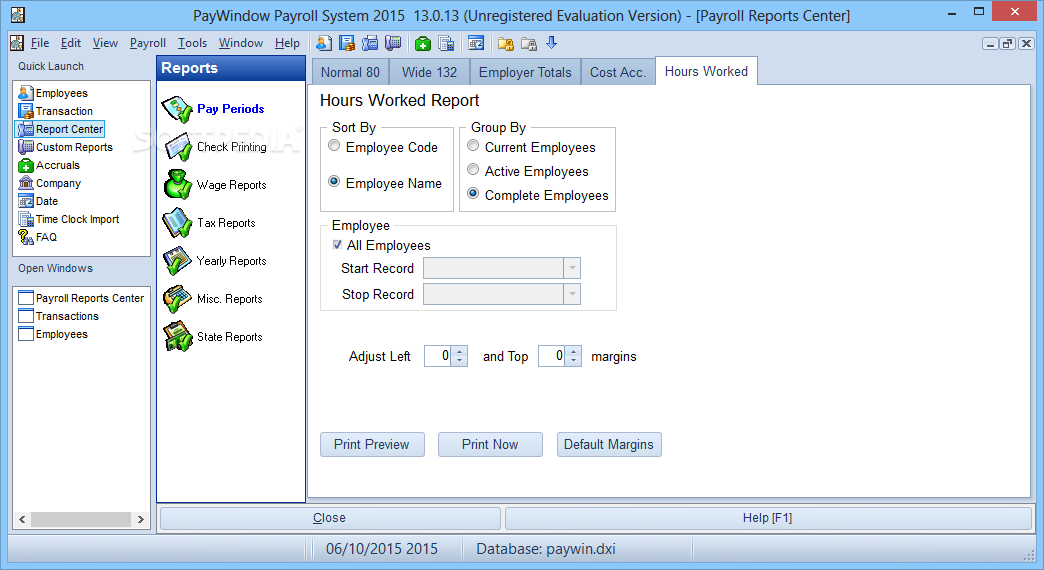
Task: Click the Top margin value field
Action: click(x=553, y=356)
